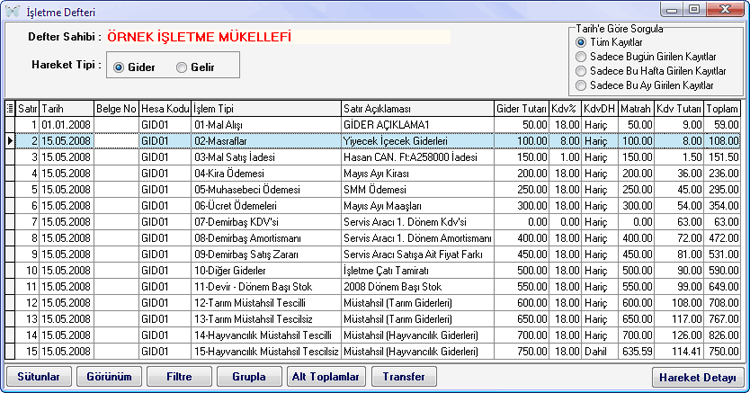Click description 'SMM Ödemesi'

pos(418,190)
